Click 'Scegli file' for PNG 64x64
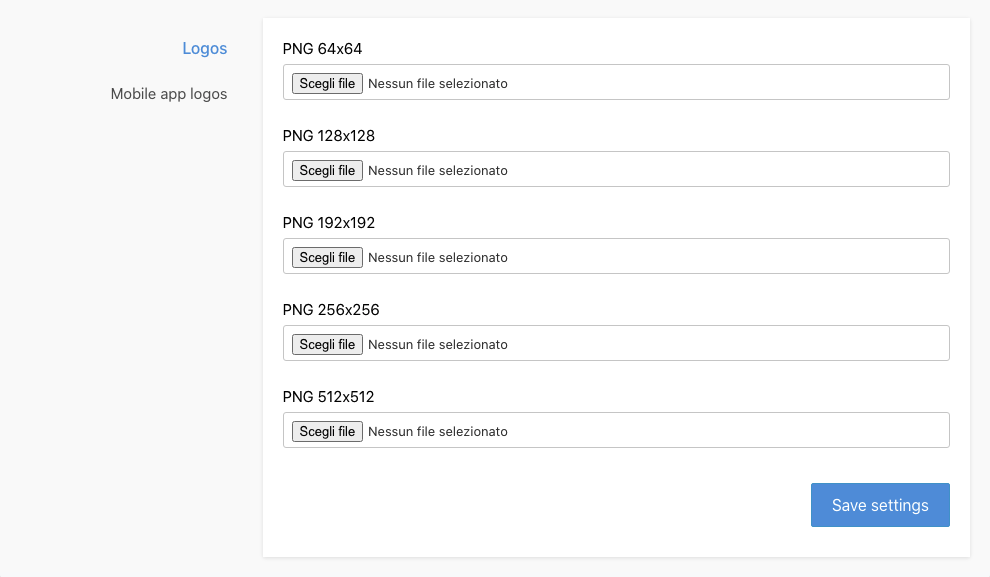 point(327,83)
